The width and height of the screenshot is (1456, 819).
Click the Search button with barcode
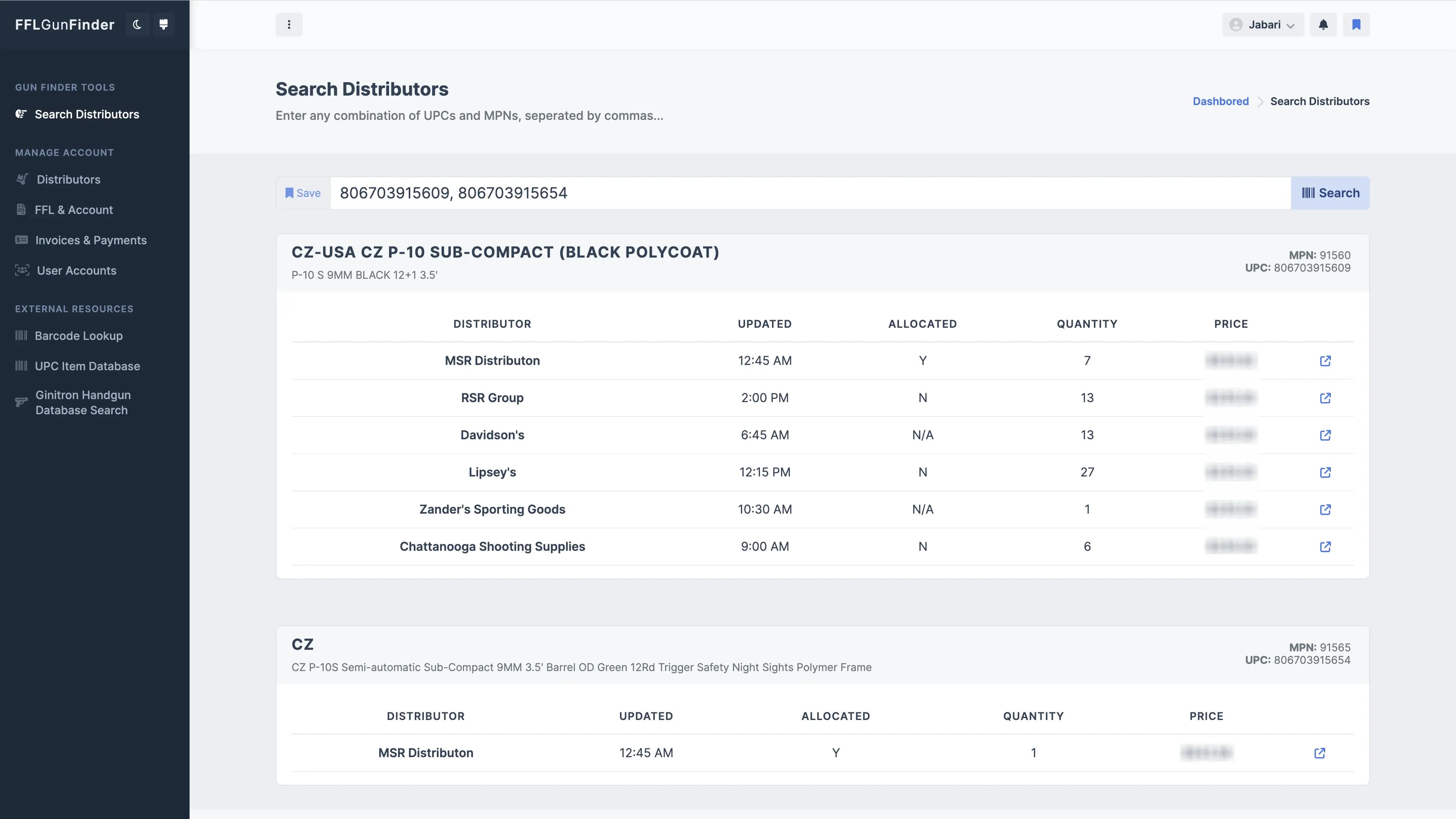click(x=1330, y=193)
